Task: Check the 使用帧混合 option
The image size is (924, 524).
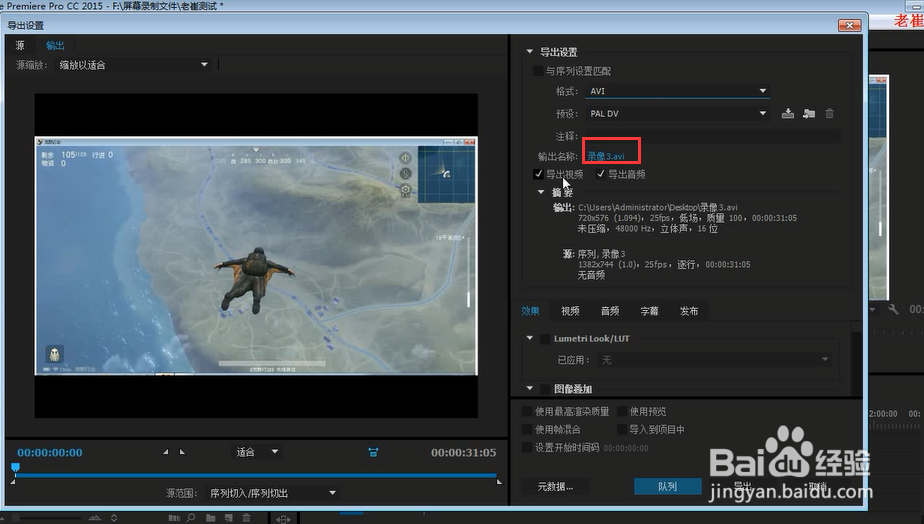Action: [x=527, y=429]
